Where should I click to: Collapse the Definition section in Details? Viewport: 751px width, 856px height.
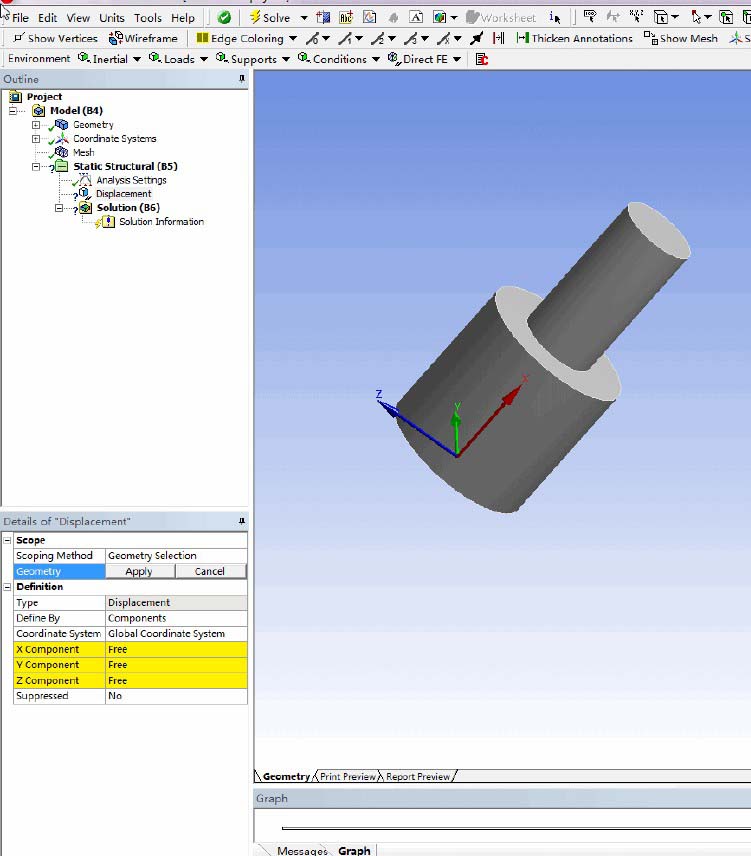click(8, 587)
